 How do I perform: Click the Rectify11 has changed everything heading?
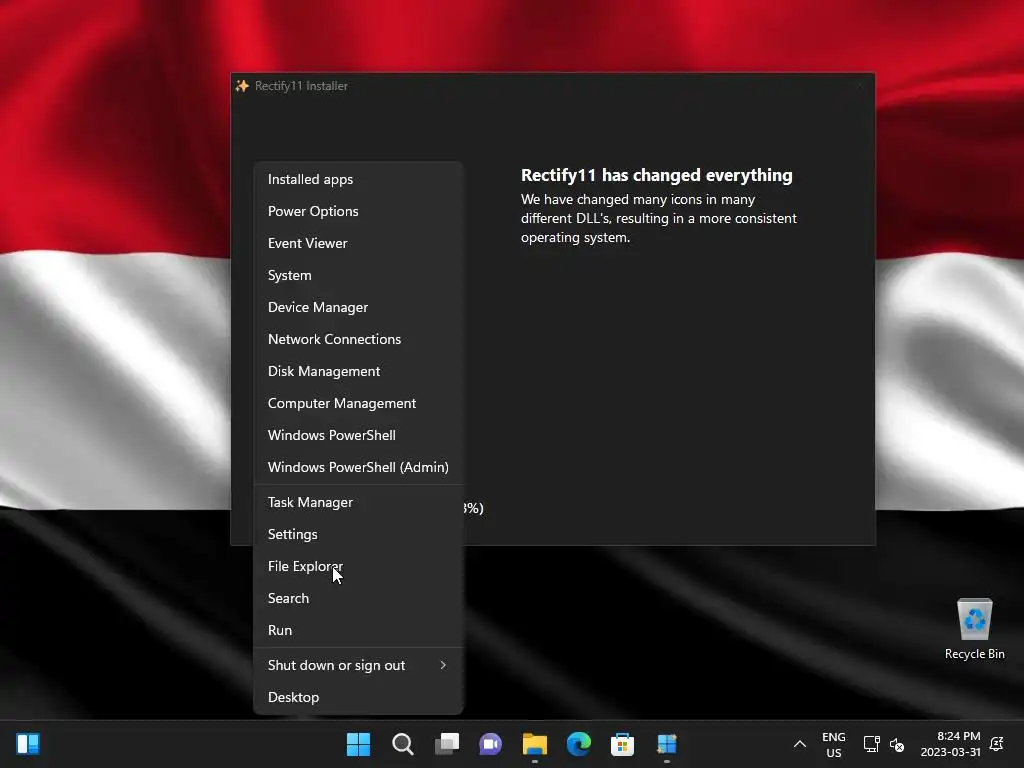click(x=656, y=175)
